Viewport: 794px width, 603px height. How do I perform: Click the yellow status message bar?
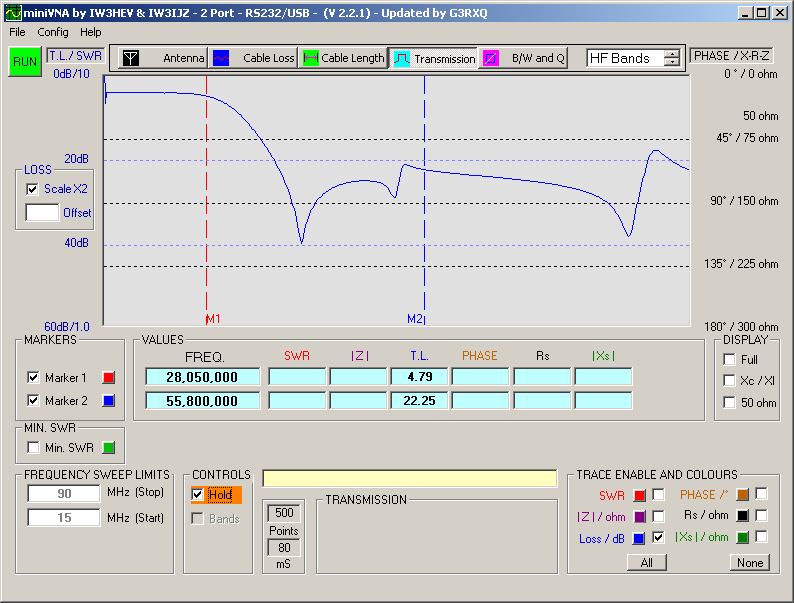(410, 478)
